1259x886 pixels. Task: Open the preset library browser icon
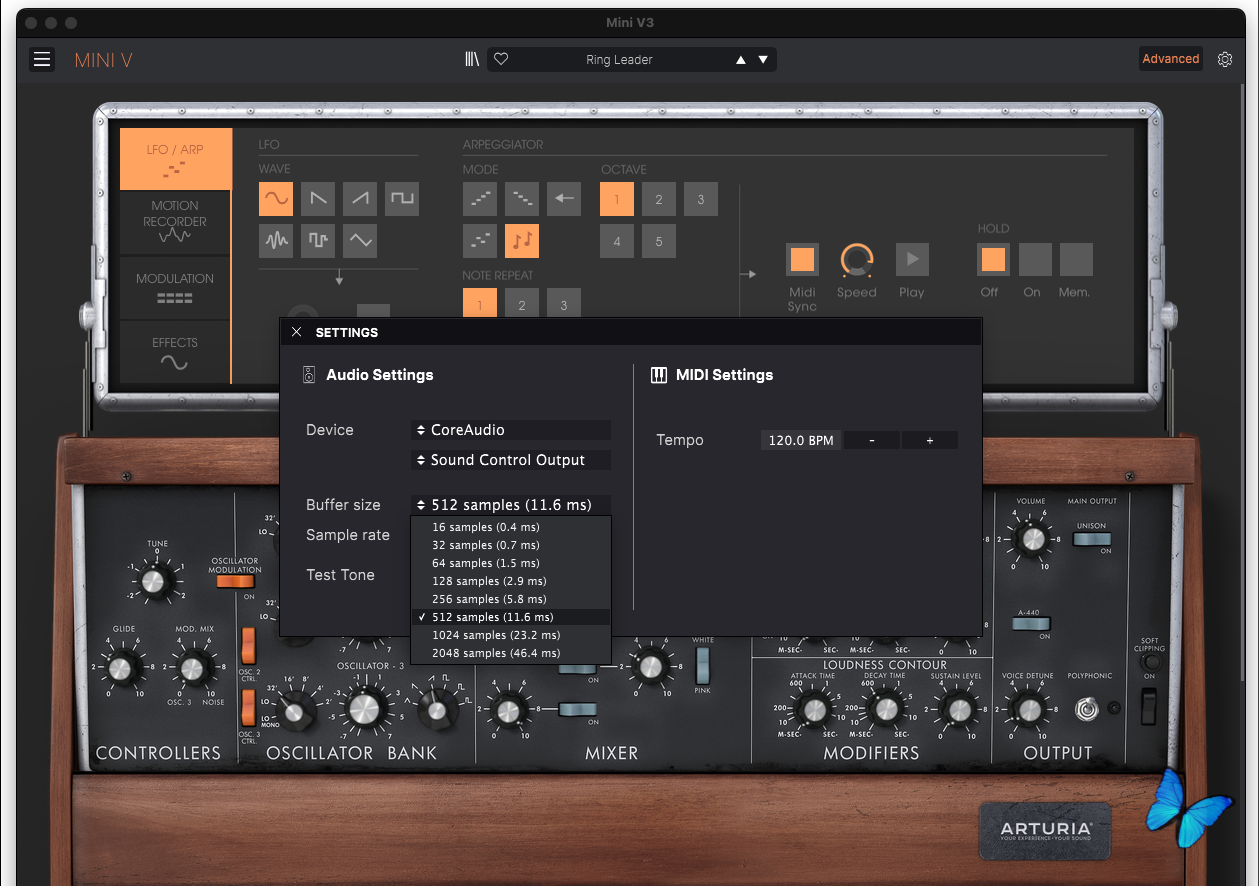tap(472, 60)
